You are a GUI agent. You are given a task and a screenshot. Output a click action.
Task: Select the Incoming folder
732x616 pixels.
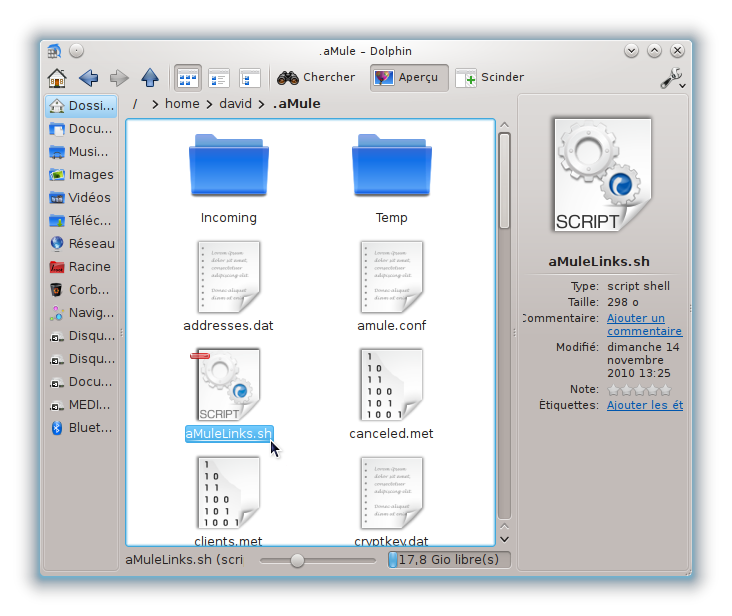[x=229, y=179]
